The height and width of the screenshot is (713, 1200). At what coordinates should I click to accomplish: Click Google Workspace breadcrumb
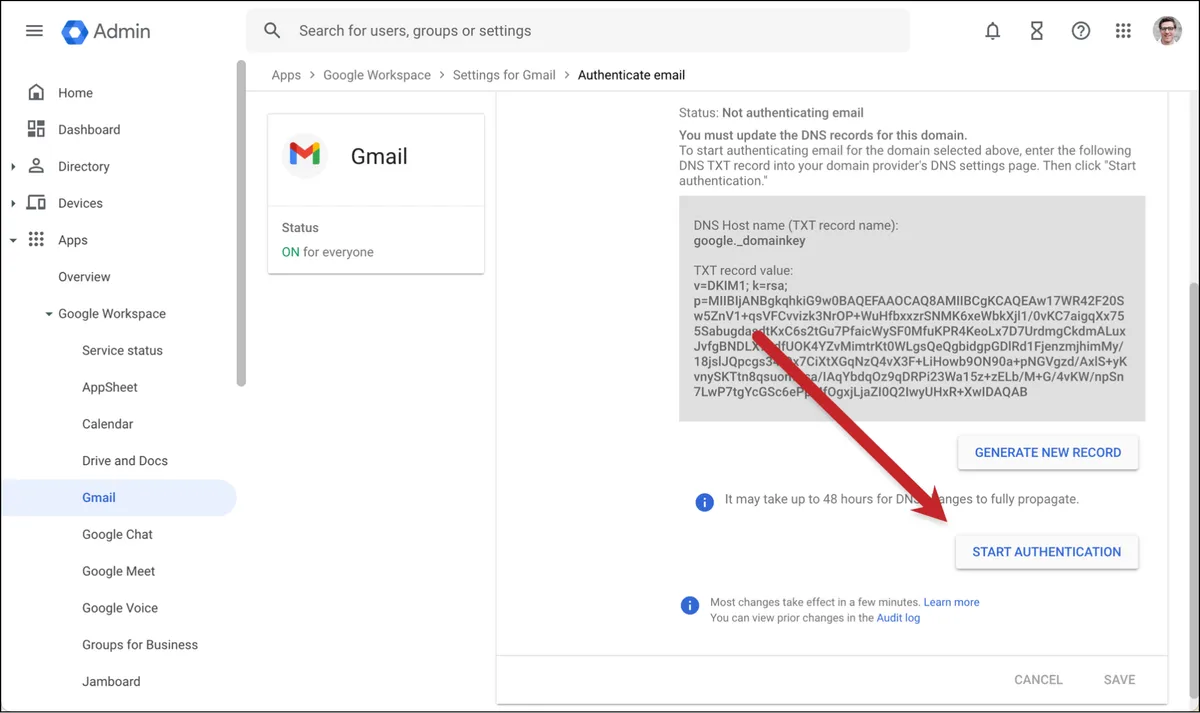(377, 75)
